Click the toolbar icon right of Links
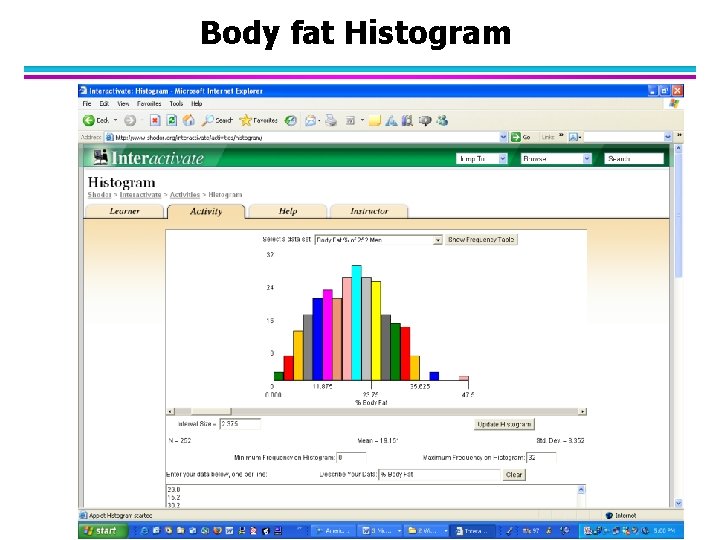Screen dimensions: 720x540 (x=573, y=137)
